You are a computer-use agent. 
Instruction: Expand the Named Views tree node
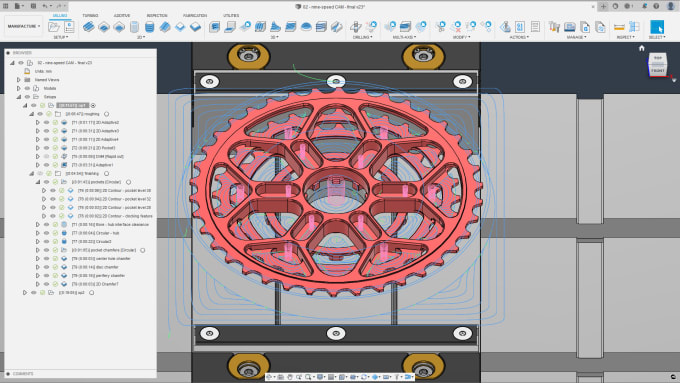pyautogui.click(x=19, y=80)
